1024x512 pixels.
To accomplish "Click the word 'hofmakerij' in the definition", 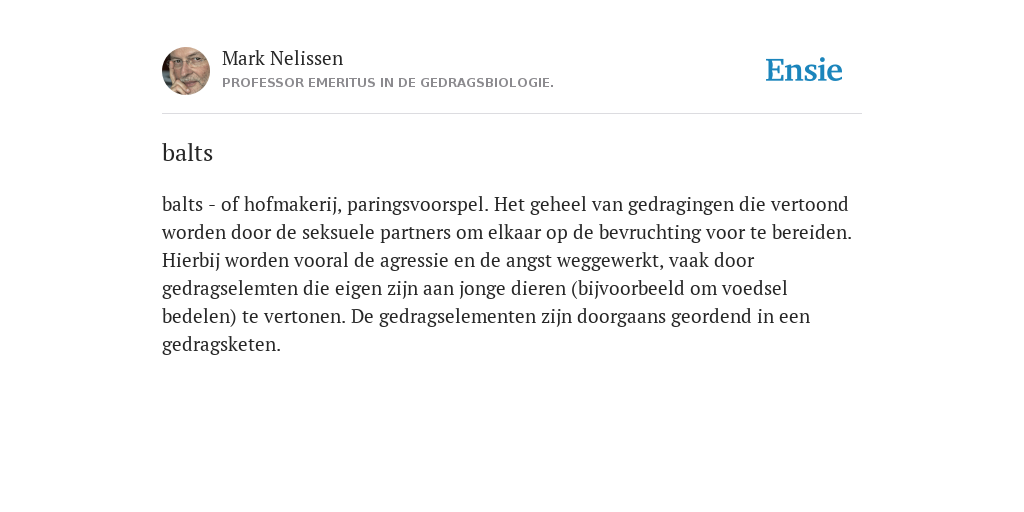I will (x=293, y=205).
